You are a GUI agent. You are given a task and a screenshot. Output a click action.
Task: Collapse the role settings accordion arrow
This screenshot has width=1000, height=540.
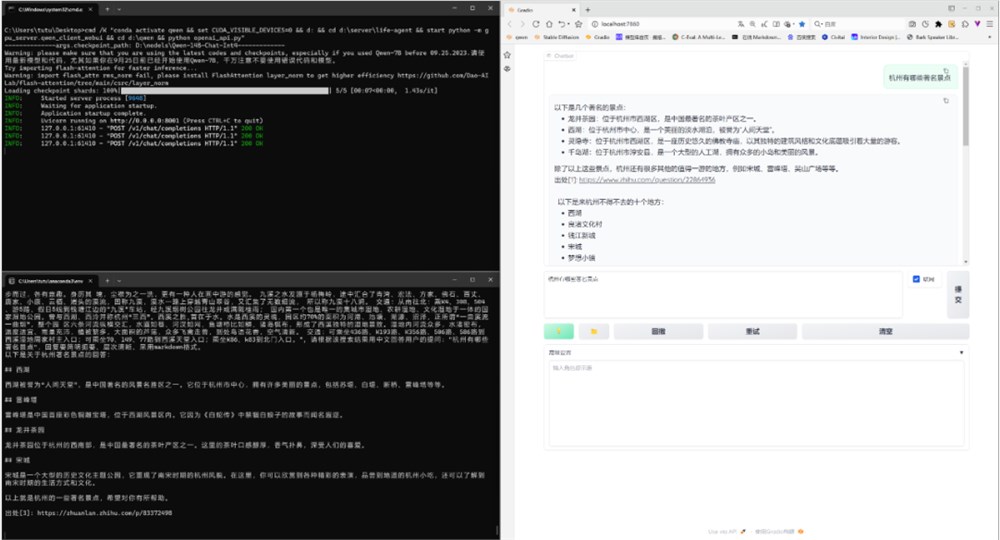pos(961,353)
